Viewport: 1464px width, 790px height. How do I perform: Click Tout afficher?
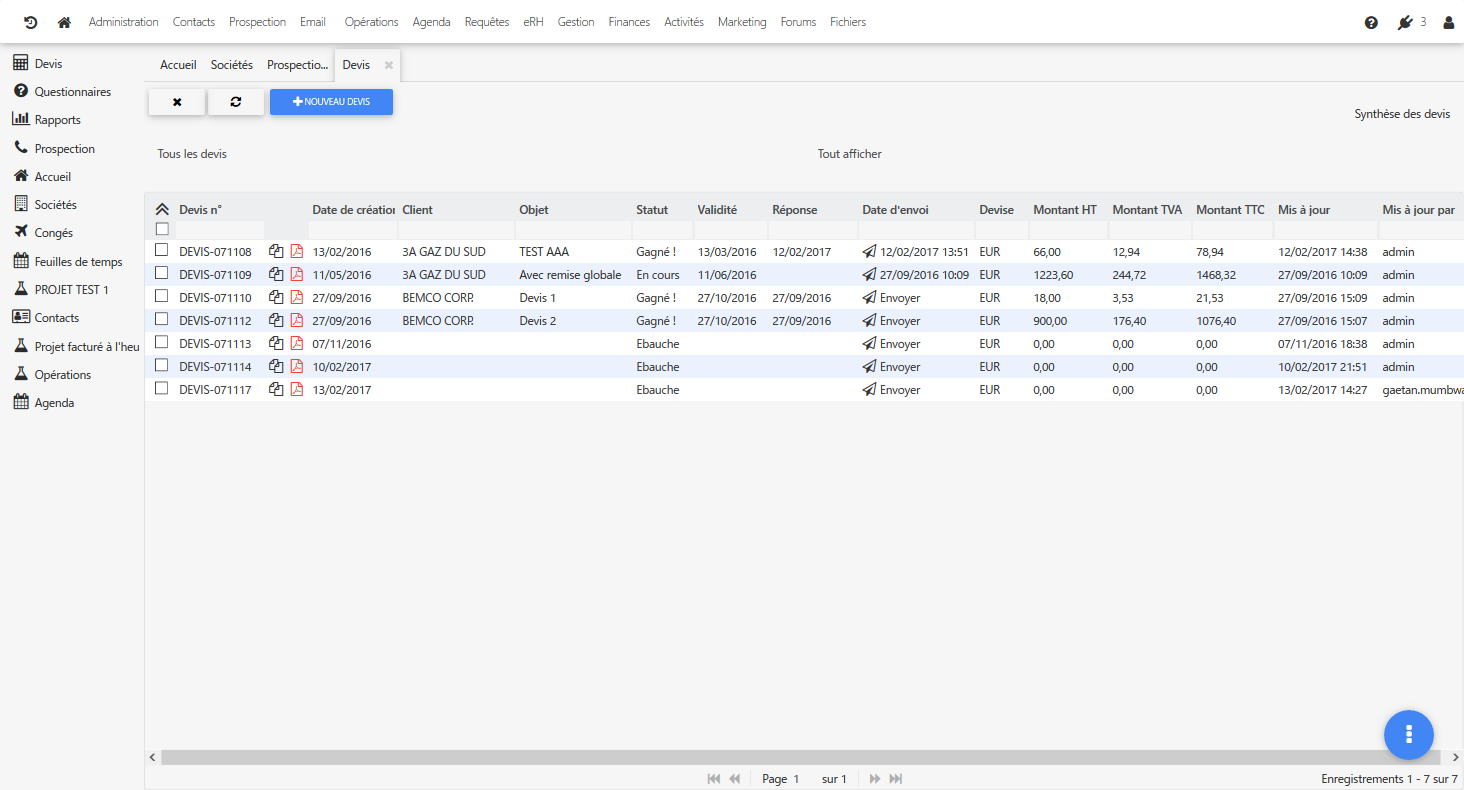coord(850,154)
